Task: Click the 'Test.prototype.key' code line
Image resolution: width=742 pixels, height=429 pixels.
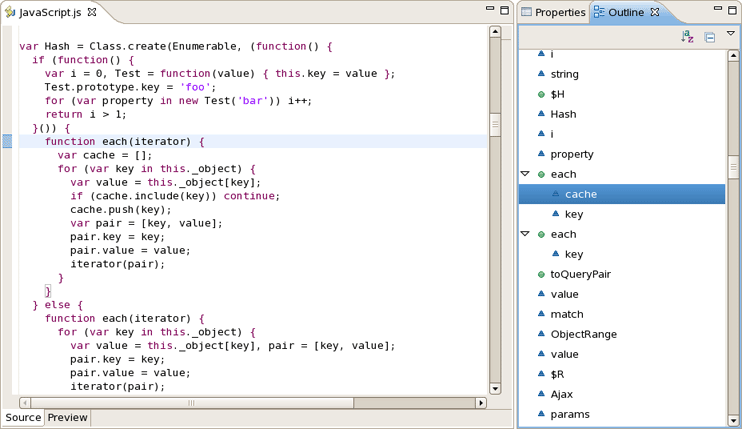Action: (x=130, y=87)
